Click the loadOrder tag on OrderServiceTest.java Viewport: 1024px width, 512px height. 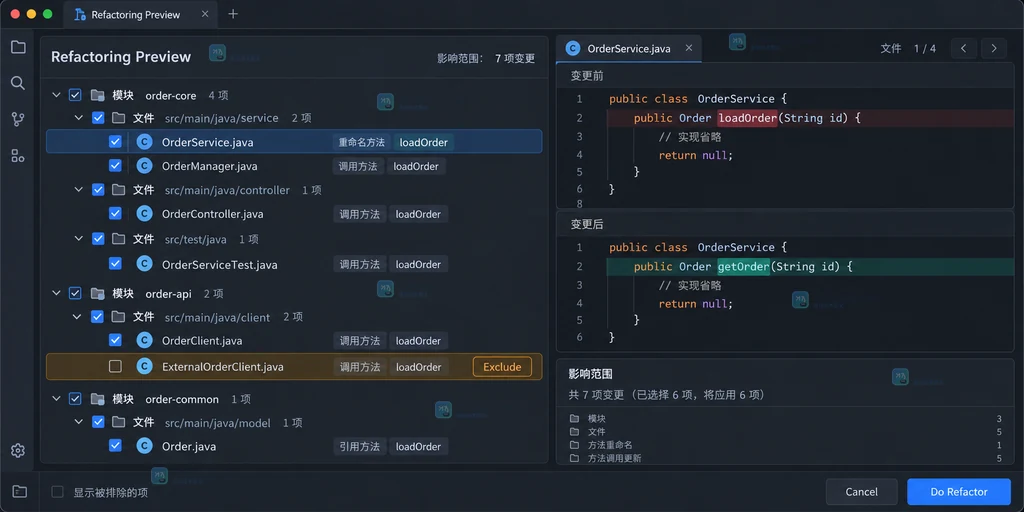point(419,264)
